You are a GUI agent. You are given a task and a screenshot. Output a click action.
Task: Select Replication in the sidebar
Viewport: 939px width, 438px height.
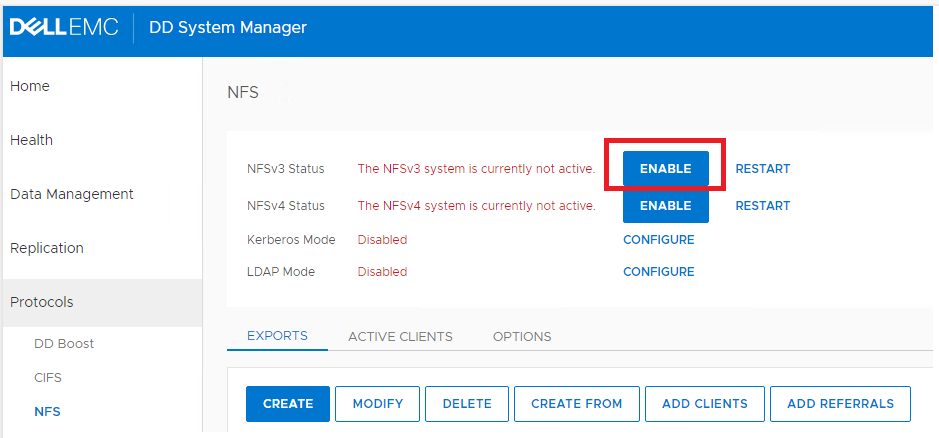click(x=47, y=248)
